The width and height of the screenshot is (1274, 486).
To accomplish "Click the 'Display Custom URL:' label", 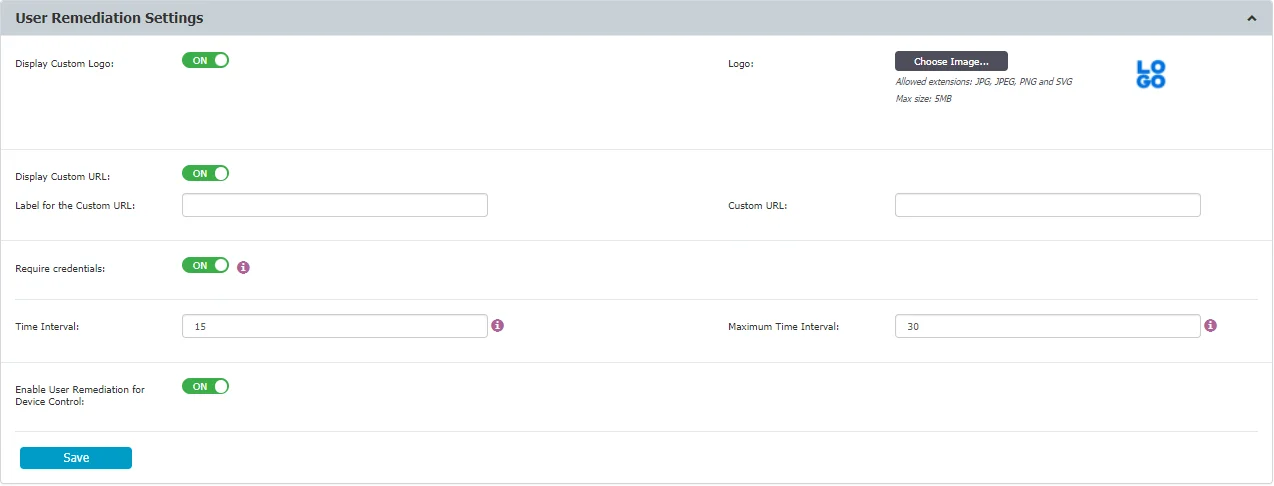I will (63, 177).
